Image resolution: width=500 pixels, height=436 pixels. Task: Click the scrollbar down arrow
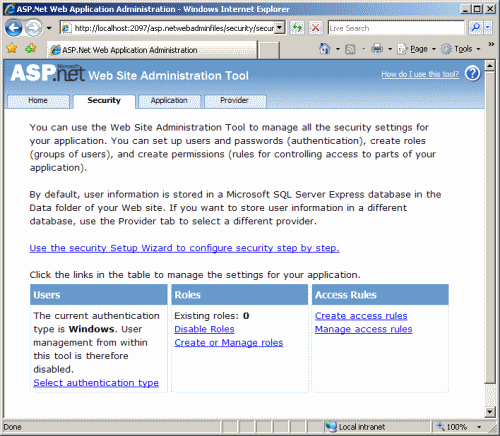(x=489, y=412)
